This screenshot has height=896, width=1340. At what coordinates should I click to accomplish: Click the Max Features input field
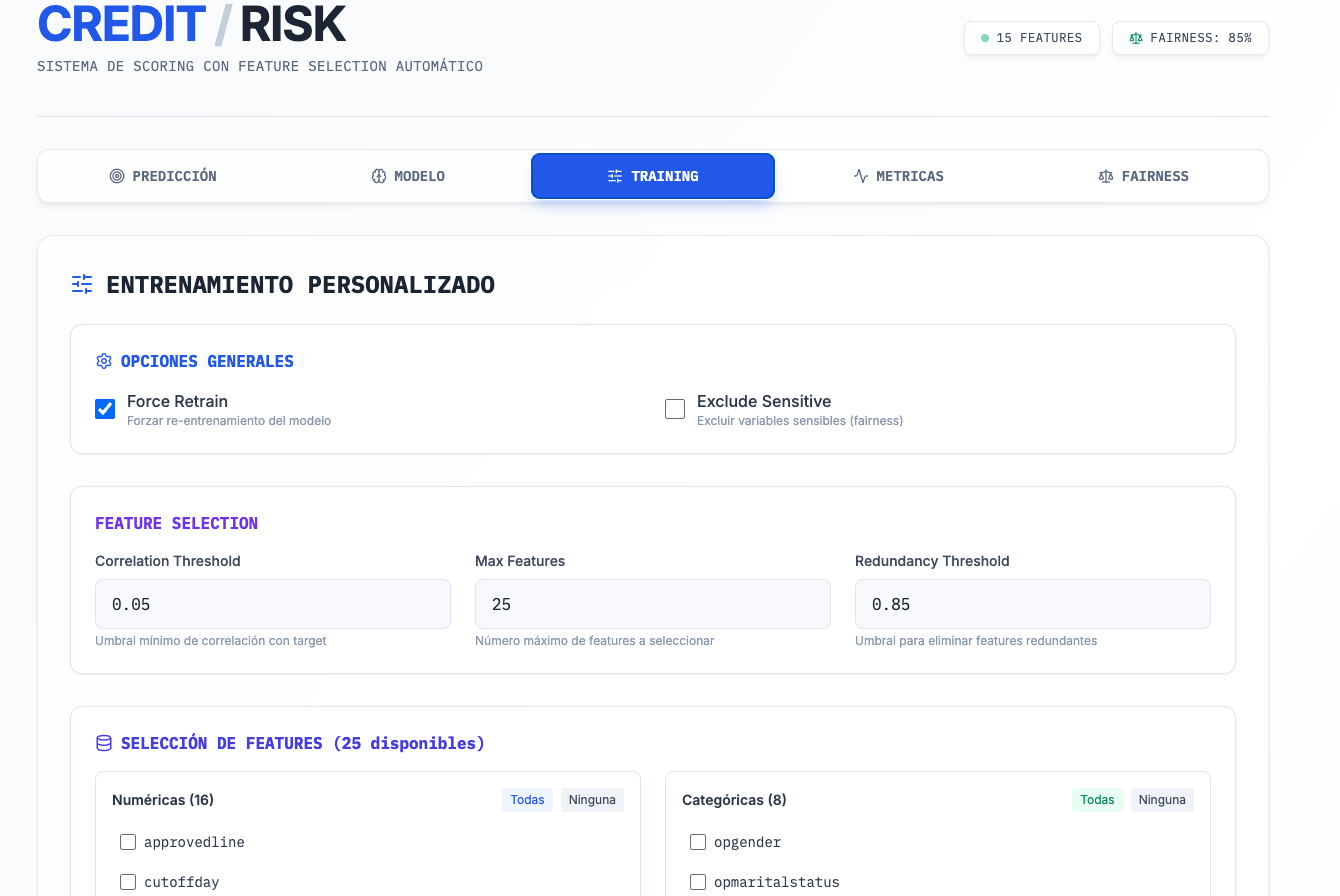click(x=652, y=604)
